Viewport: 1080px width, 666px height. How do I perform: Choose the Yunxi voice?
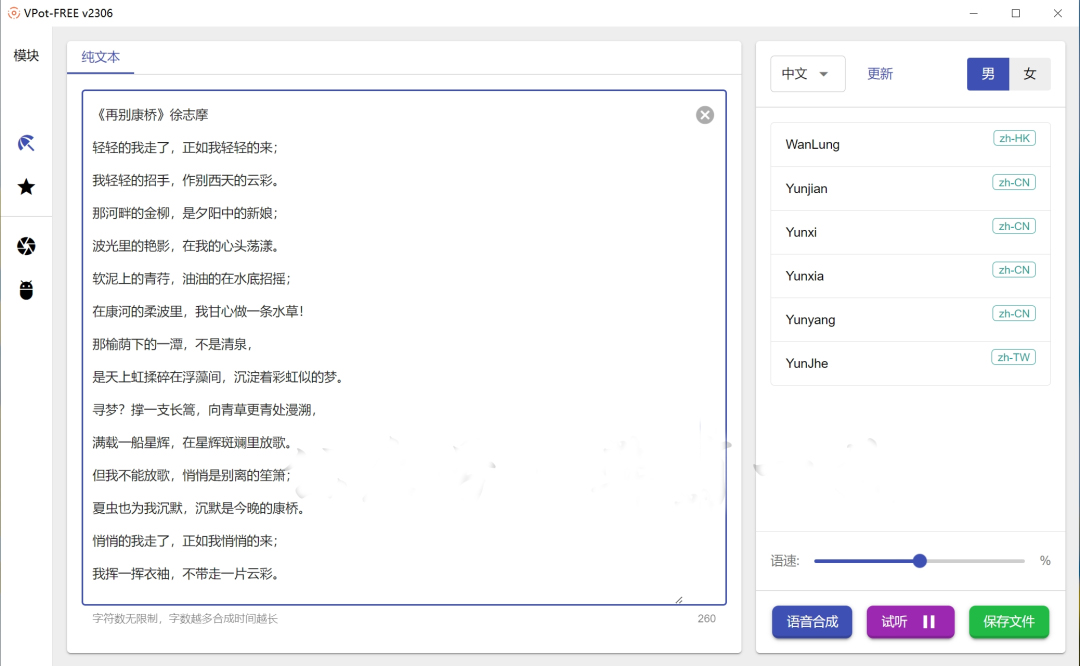910,232
